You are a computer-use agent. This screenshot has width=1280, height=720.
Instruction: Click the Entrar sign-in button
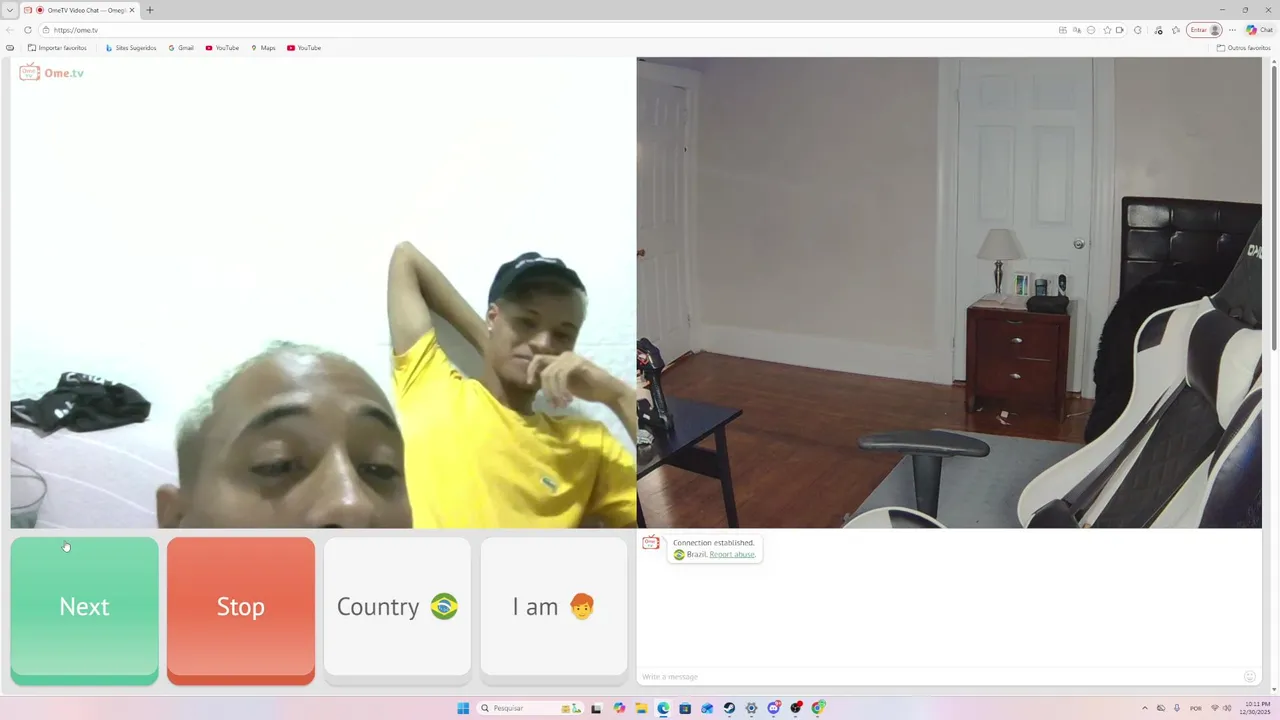coord(1204,30)
